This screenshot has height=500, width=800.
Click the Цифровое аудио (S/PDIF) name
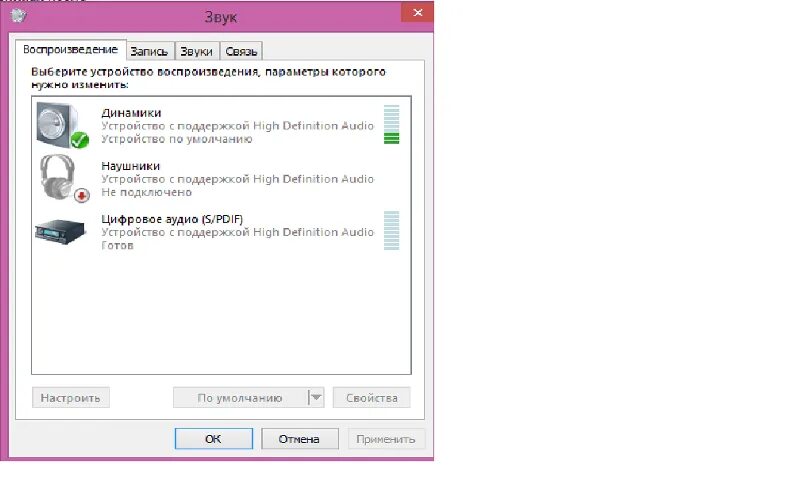[172, 219]
